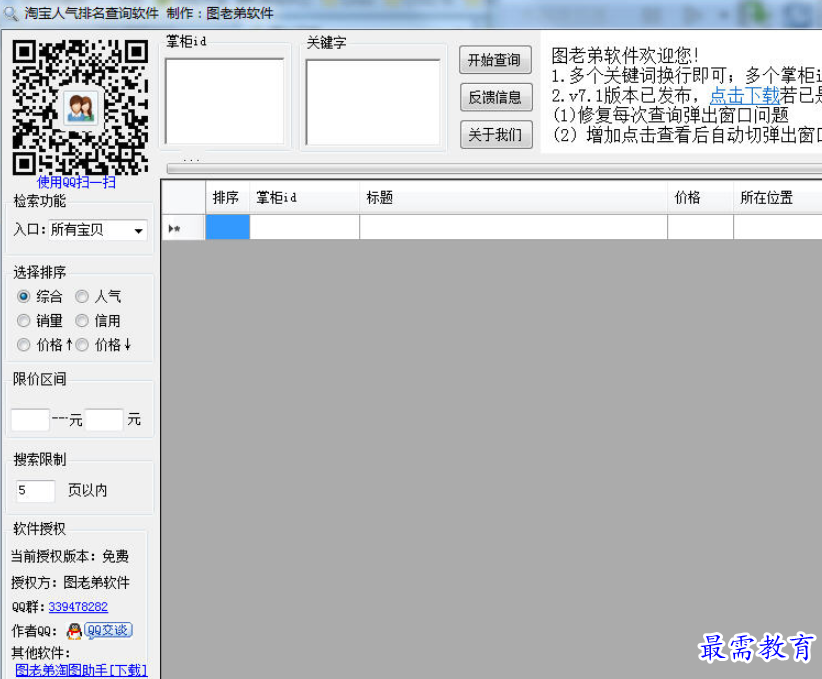This screenshot has height=679, width=822.
Task: Select the 人气 sort radio button
Action: pos(82,297)
